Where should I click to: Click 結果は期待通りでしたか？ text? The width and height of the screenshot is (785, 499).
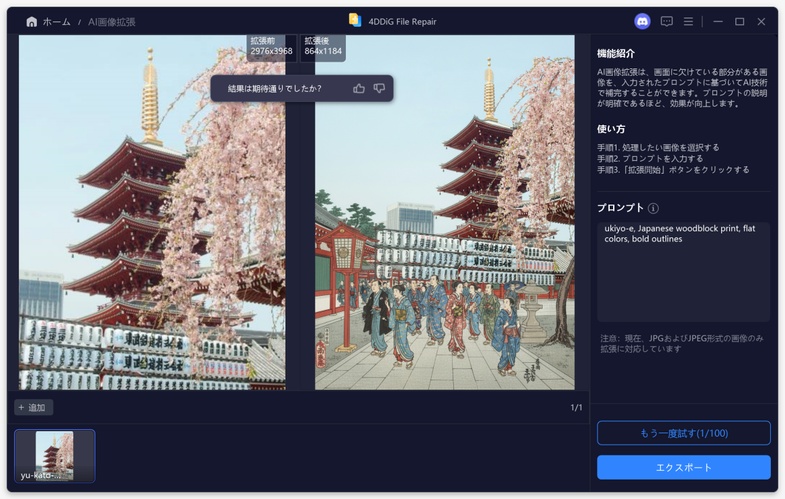(x=274, y=89)
